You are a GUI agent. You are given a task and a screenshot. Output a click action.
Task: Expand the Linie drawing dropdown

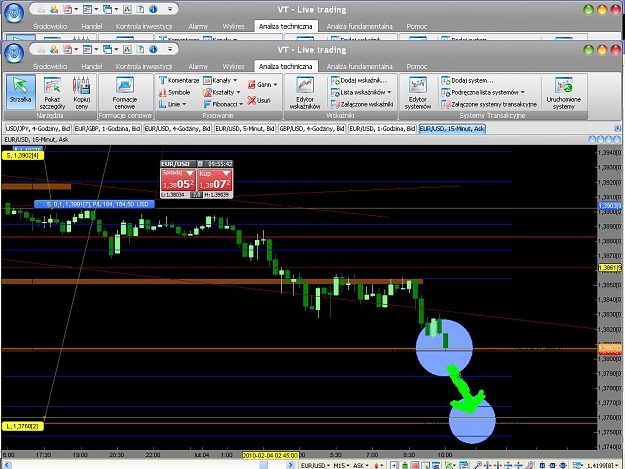pos(173,104)
